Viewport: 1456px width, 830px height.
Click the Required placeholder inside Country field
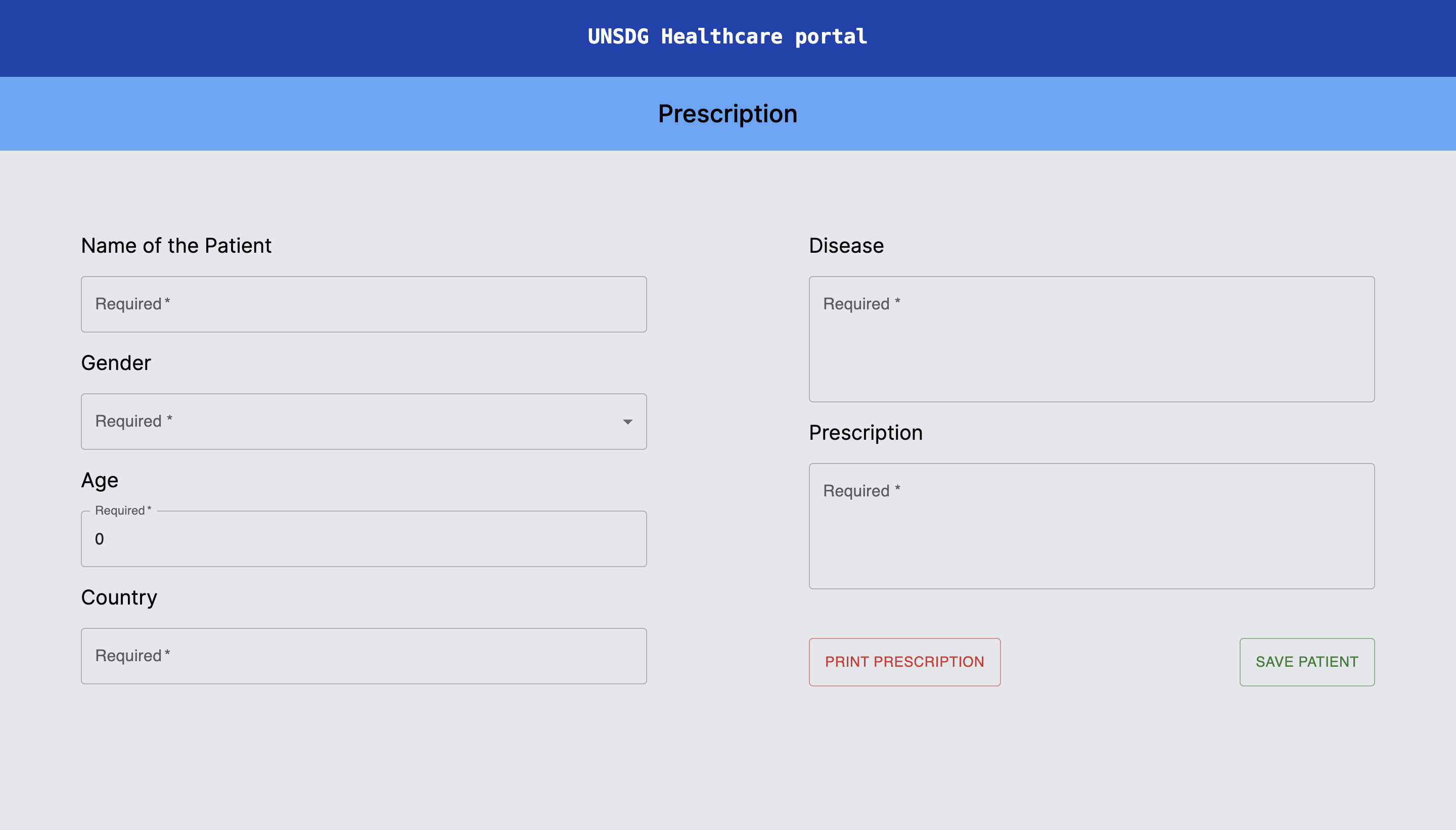click(x=132, y=656)
